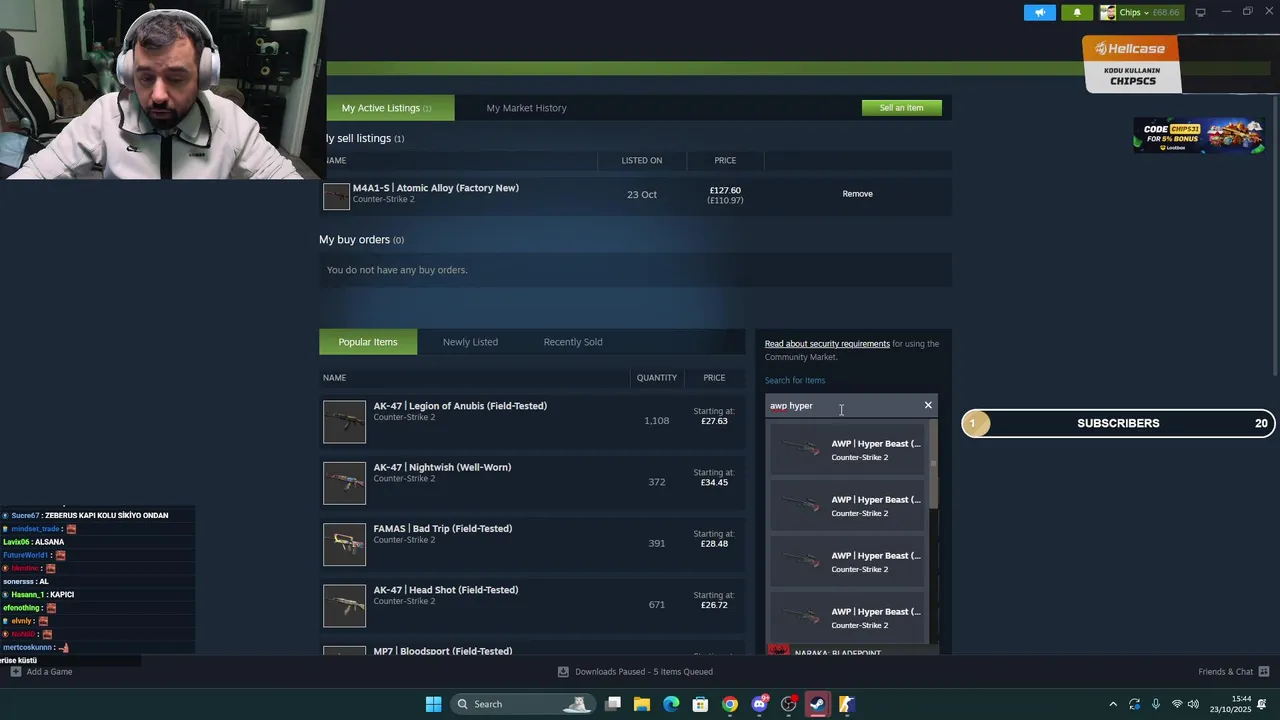Open the Windows Start menu

coord(433,704)
